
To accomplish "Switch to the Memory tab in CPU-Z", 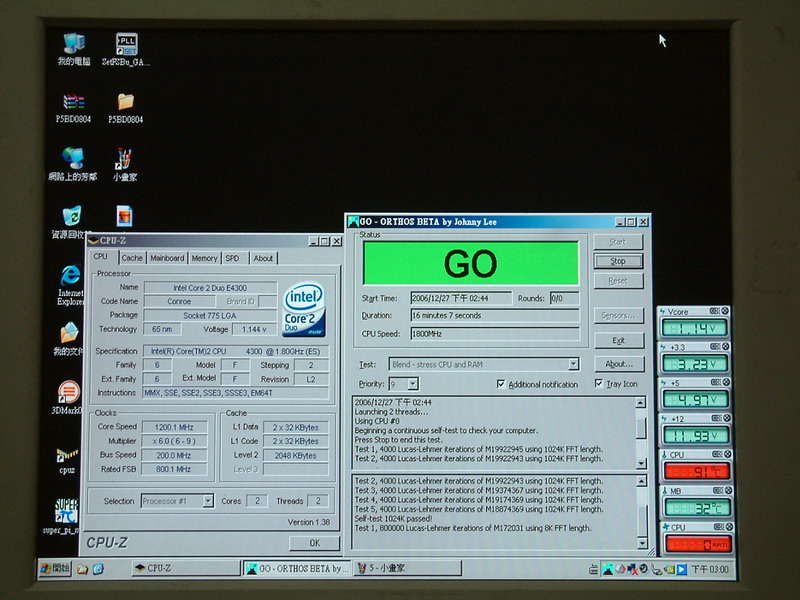I will (205, 258).
